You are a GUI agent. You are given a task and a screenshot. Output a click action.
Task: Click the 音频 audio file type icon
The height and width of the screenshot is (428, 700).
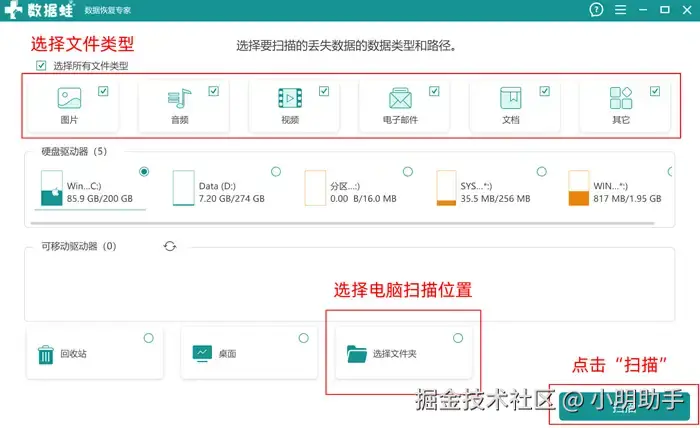click(179, 98)
